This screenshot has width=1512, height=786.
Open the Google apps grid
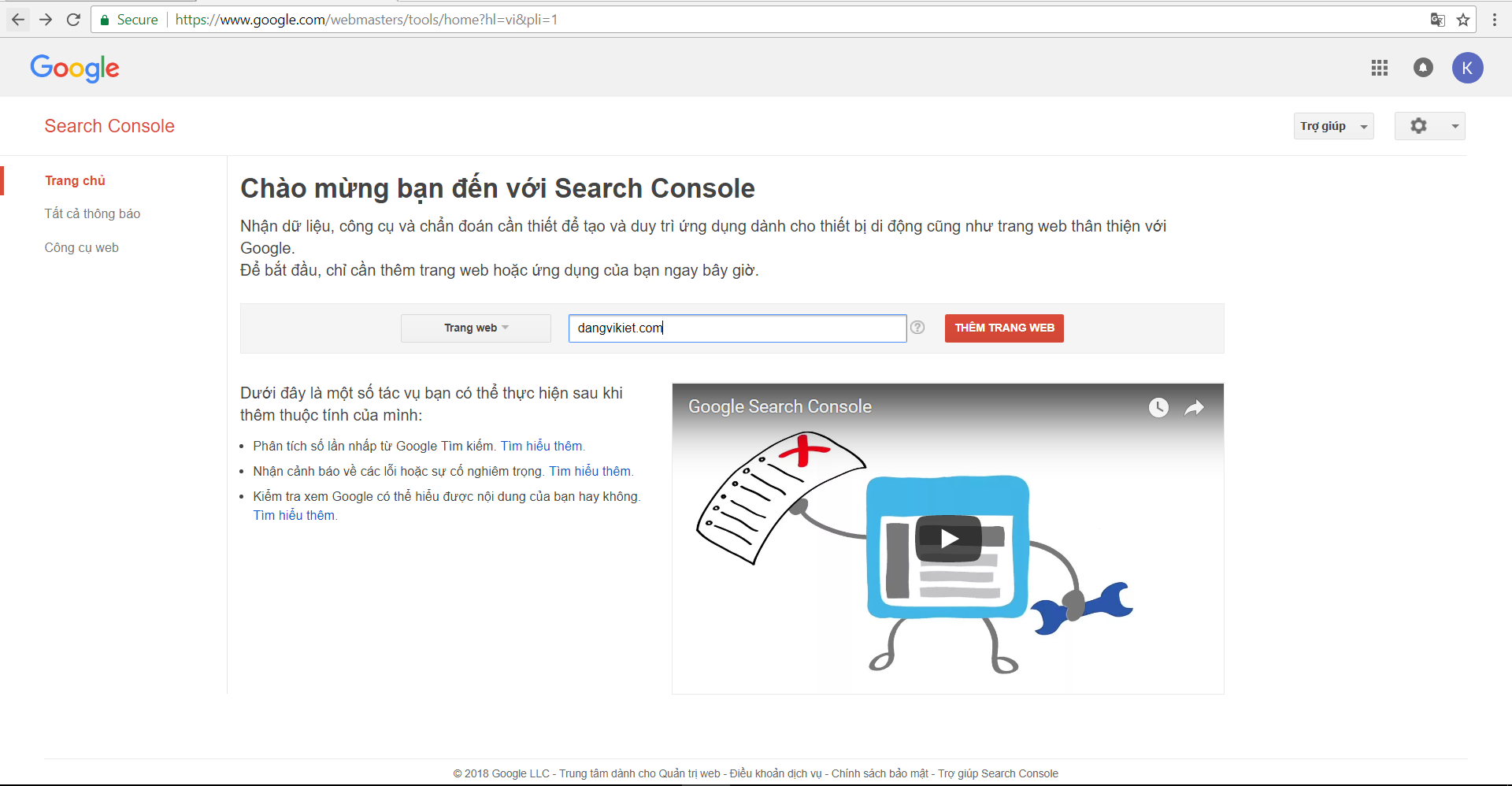[x=1380, y=68]
